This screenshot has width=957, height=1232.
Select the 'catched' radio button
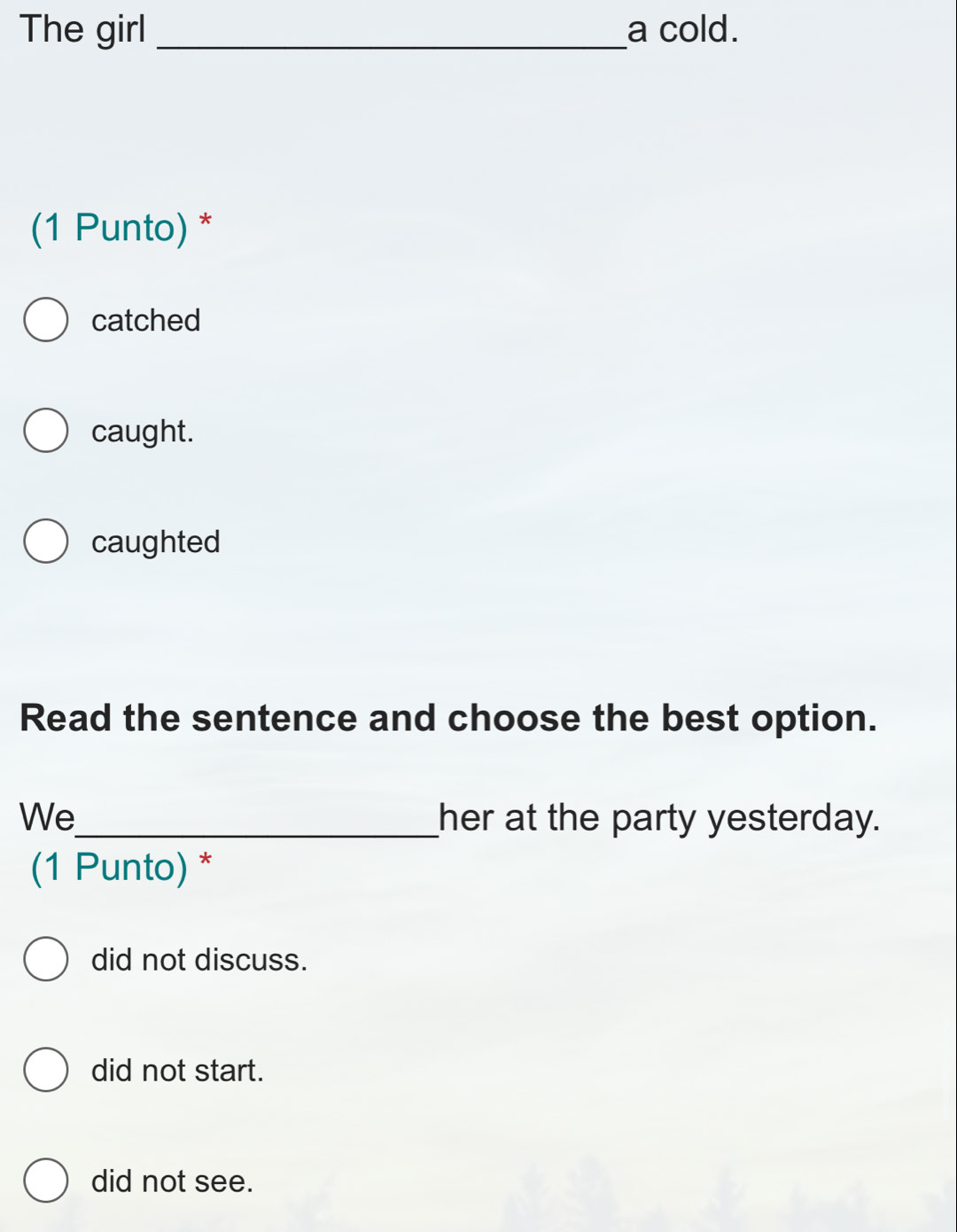[46, 320]
